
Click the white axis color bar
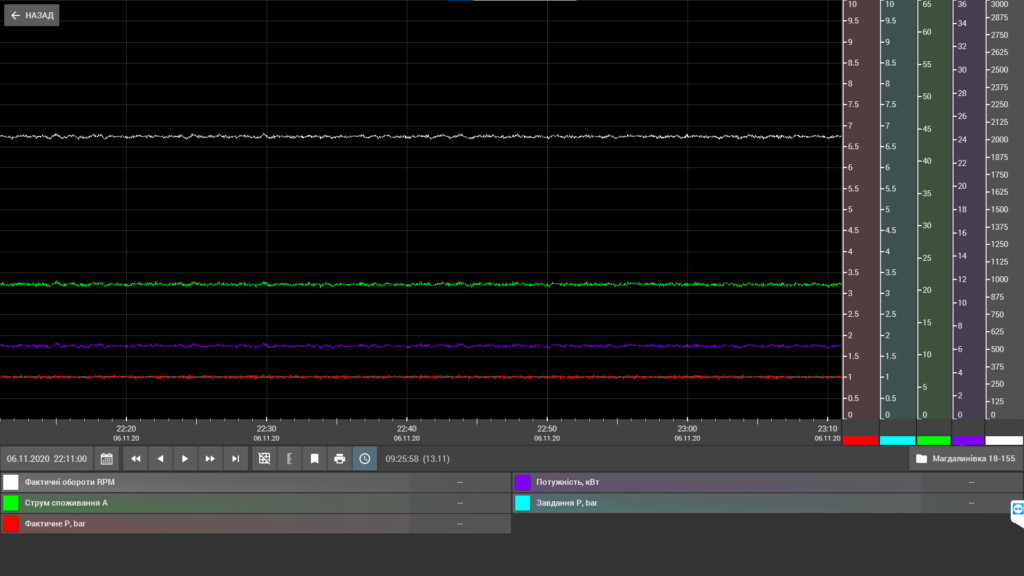click(x=1004, y=441)
